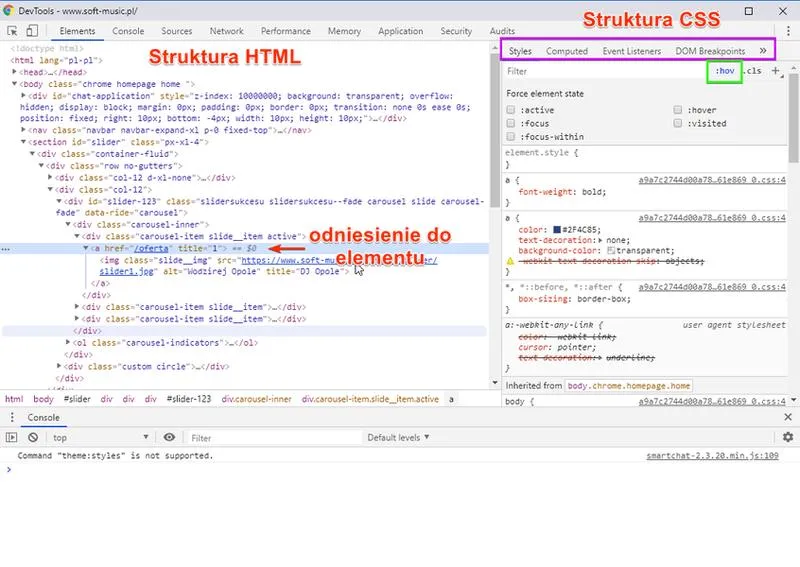Viewport: 800px width, 567px height.
Task: Toggle the device toolbar icon
Action: (x=32, y=31)
